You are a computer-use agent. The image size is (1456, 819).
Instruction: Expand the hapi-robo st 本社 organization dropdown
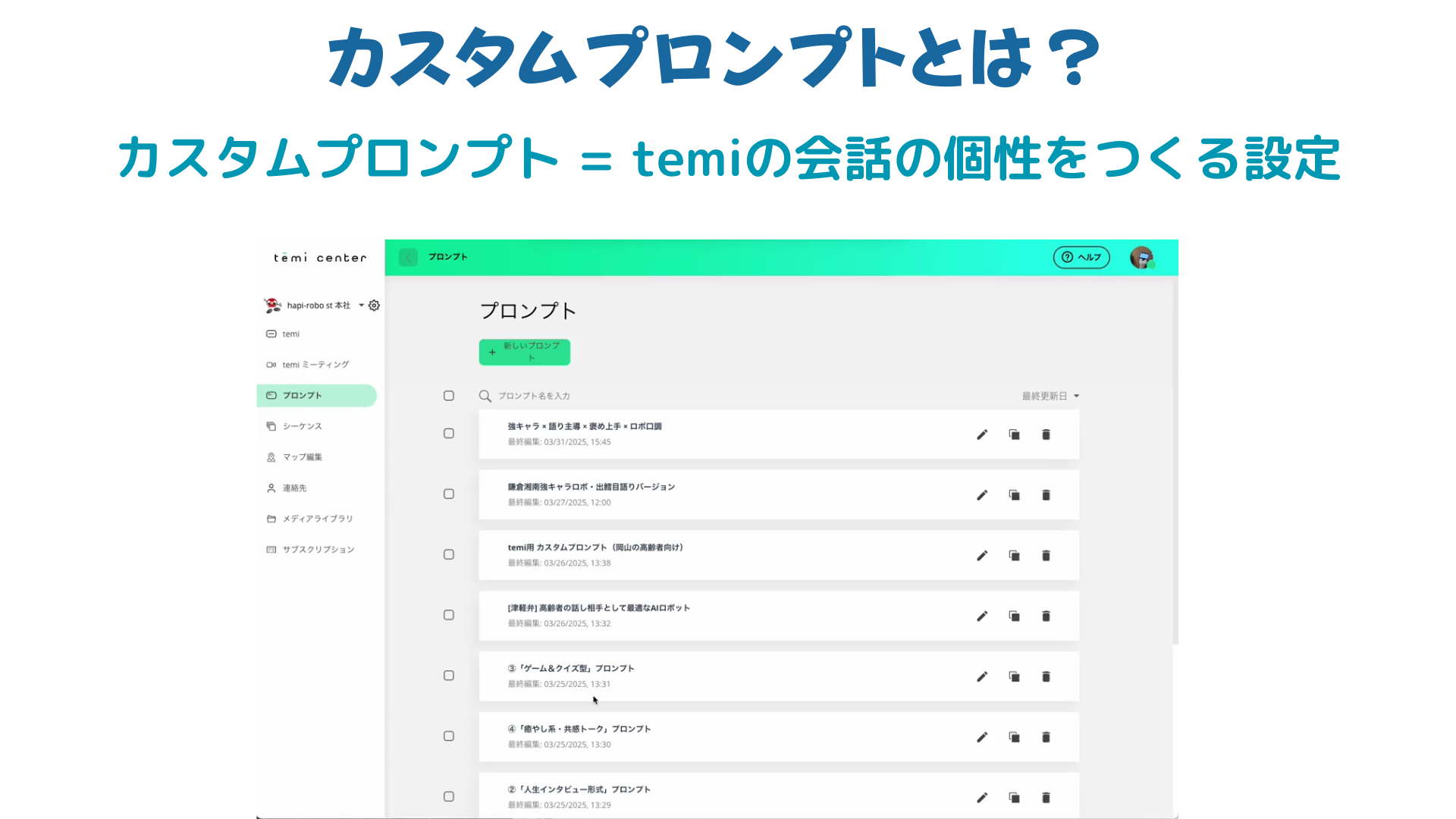click(x=361, y=306)
